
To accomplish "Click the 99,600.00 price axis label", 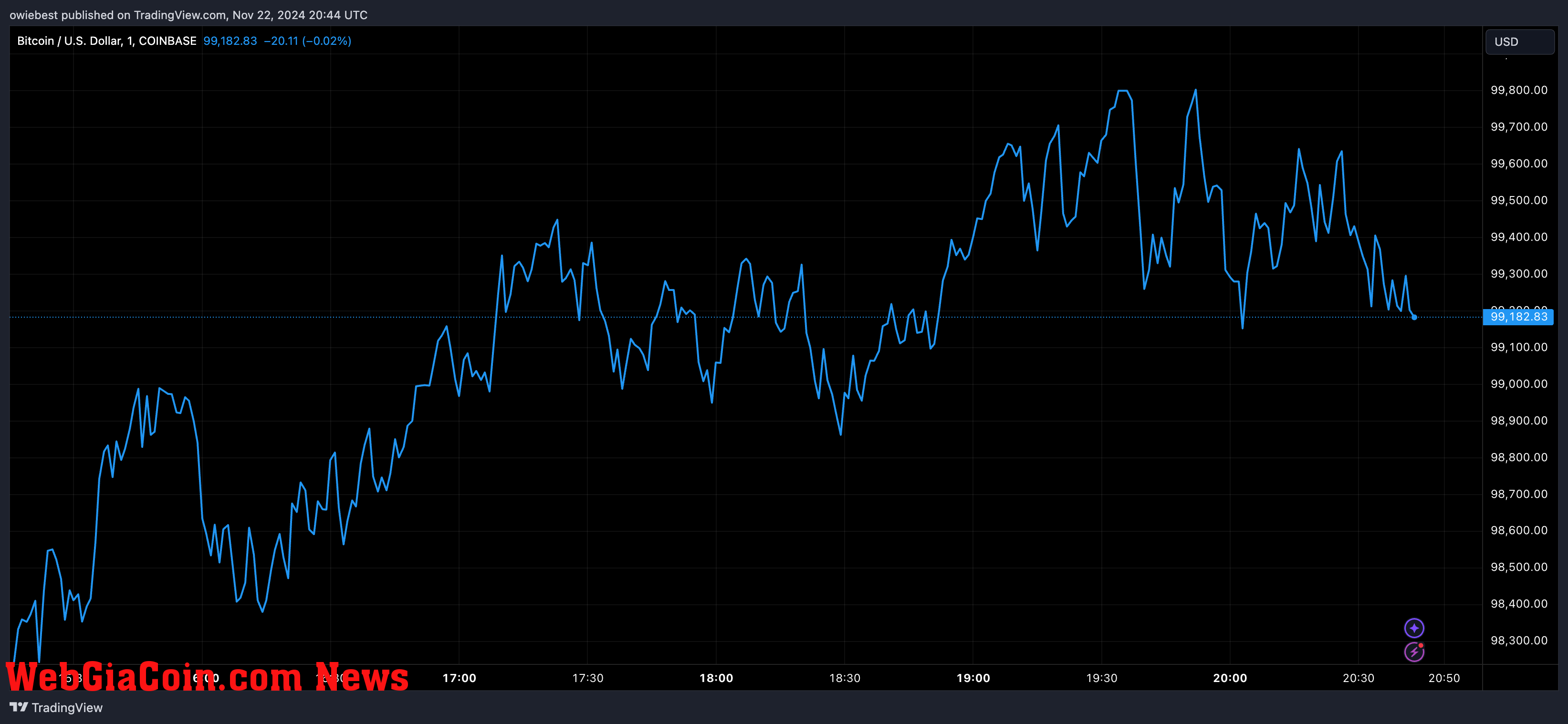I will (1519, 163).
